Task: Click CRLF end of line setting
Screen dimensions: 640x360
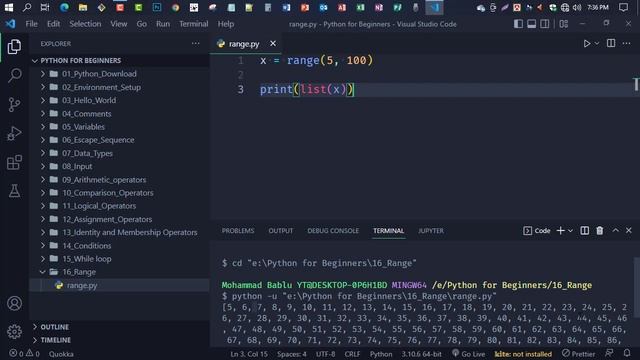Action: coord(352,354)
